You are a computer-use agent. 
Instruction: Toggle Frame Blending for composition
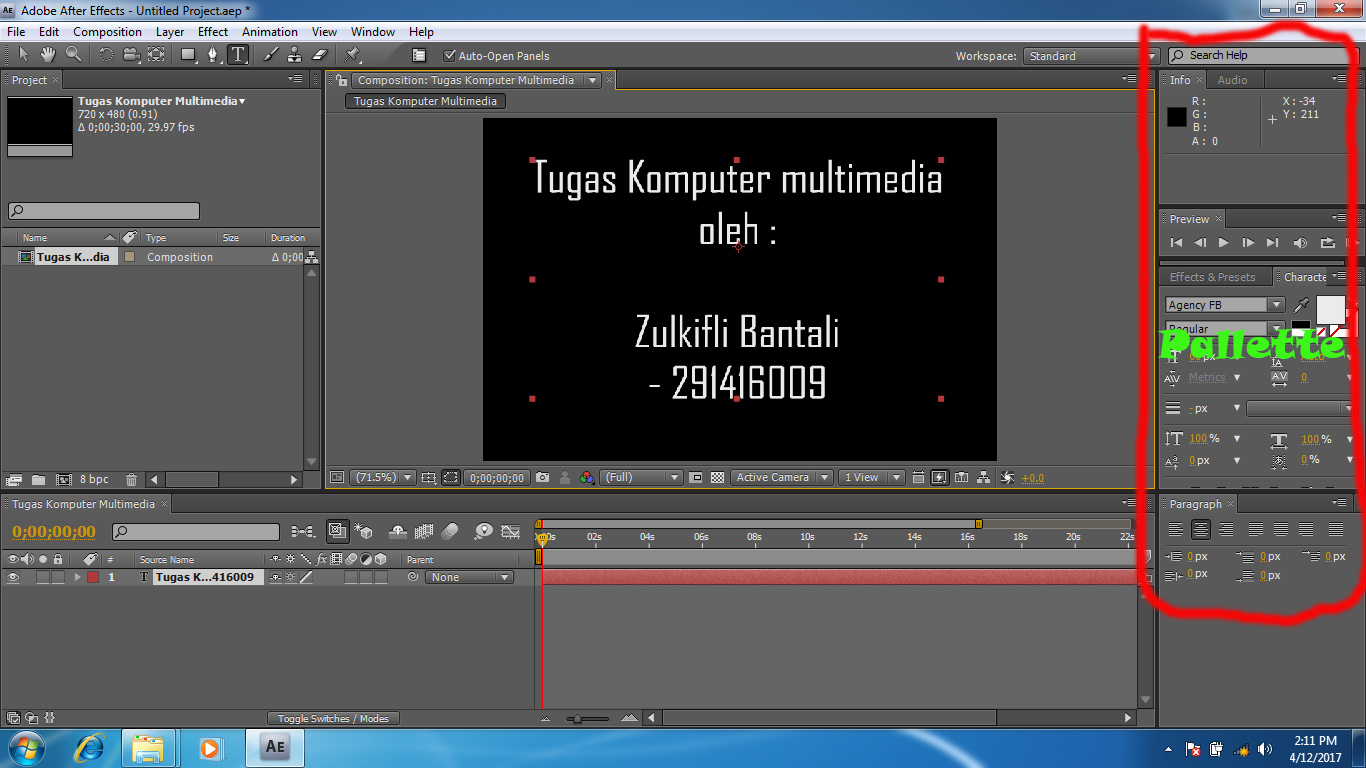point(425,531)
